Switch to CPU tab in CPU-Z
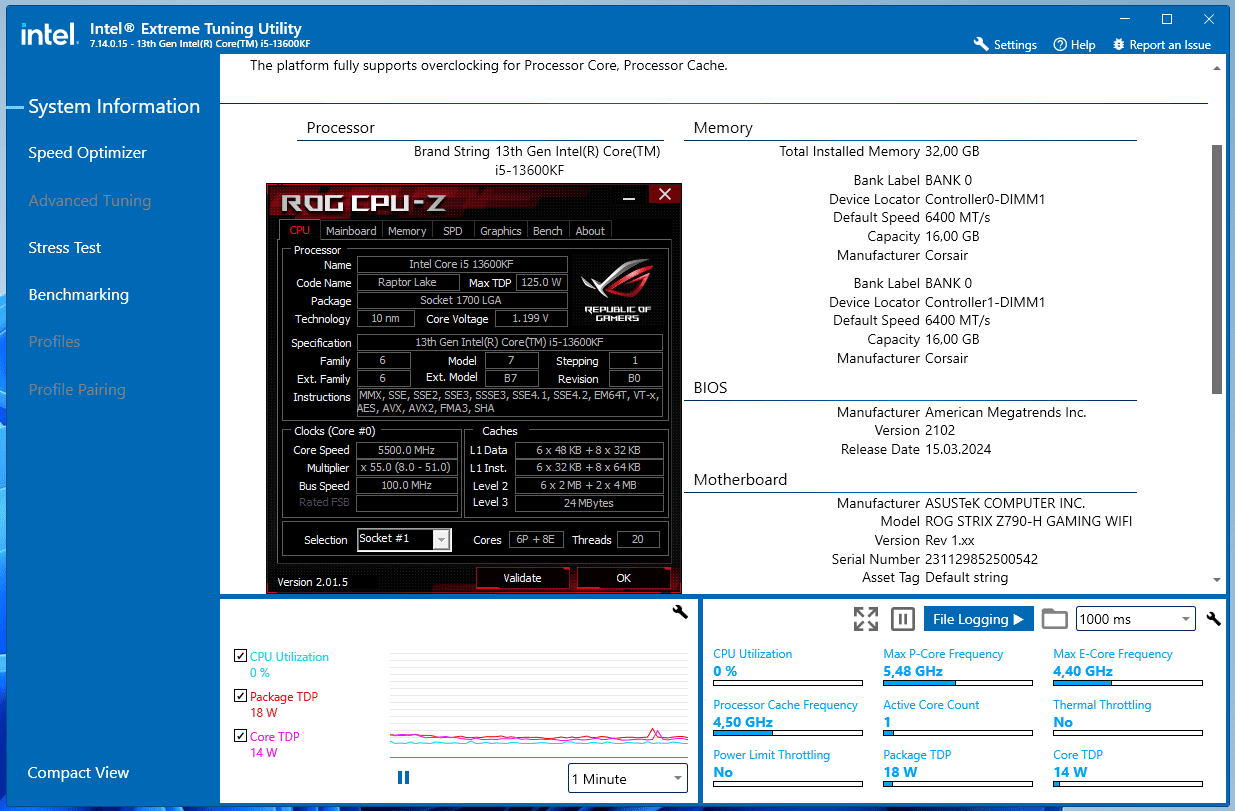1235x811 pixels. click(x=300, y=230)
